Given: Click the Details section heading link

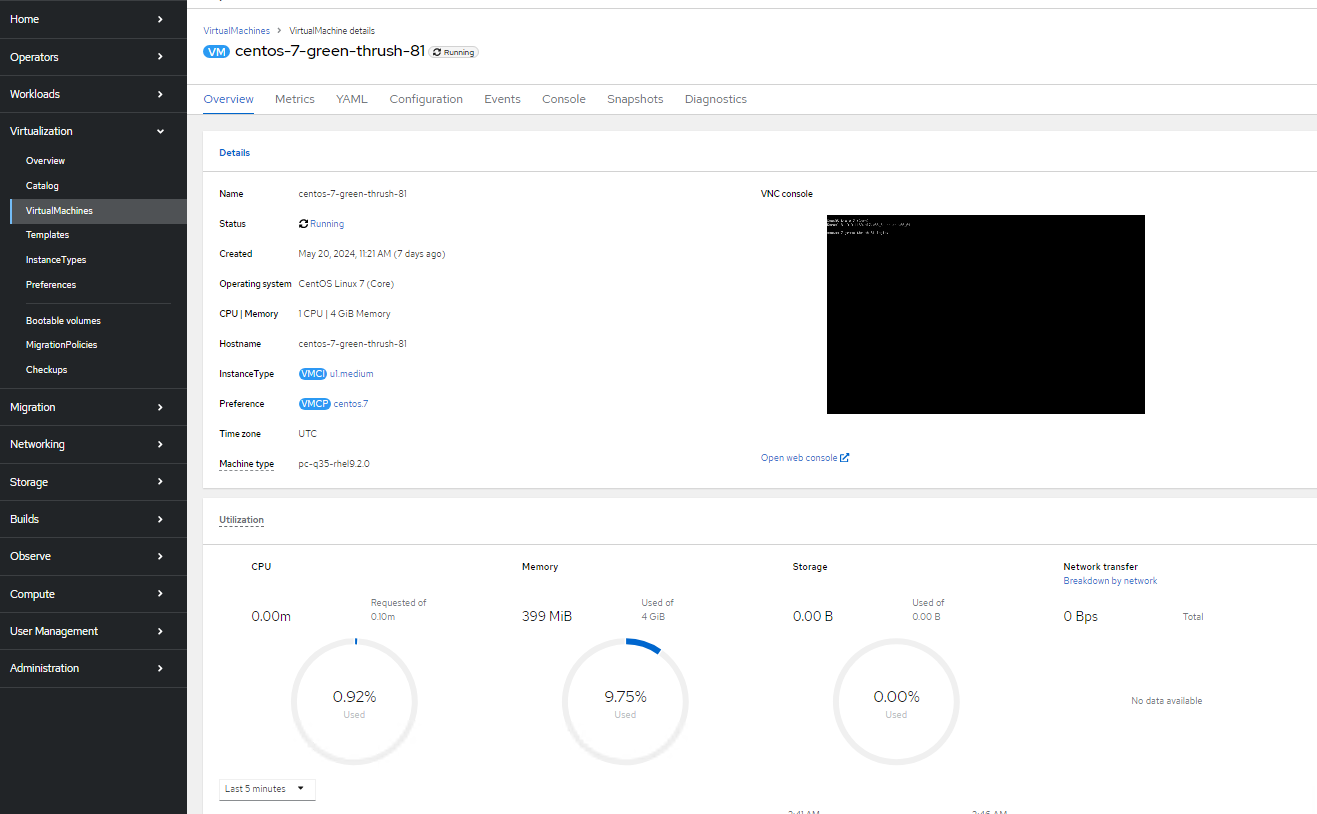Looking at the screenshot, I should [234, 153].
